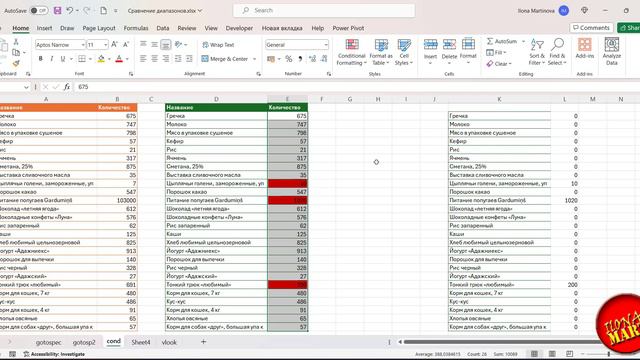Click the Bold formatting button
The height and width of the screenshot is (360, 640).
click(40, 59)
